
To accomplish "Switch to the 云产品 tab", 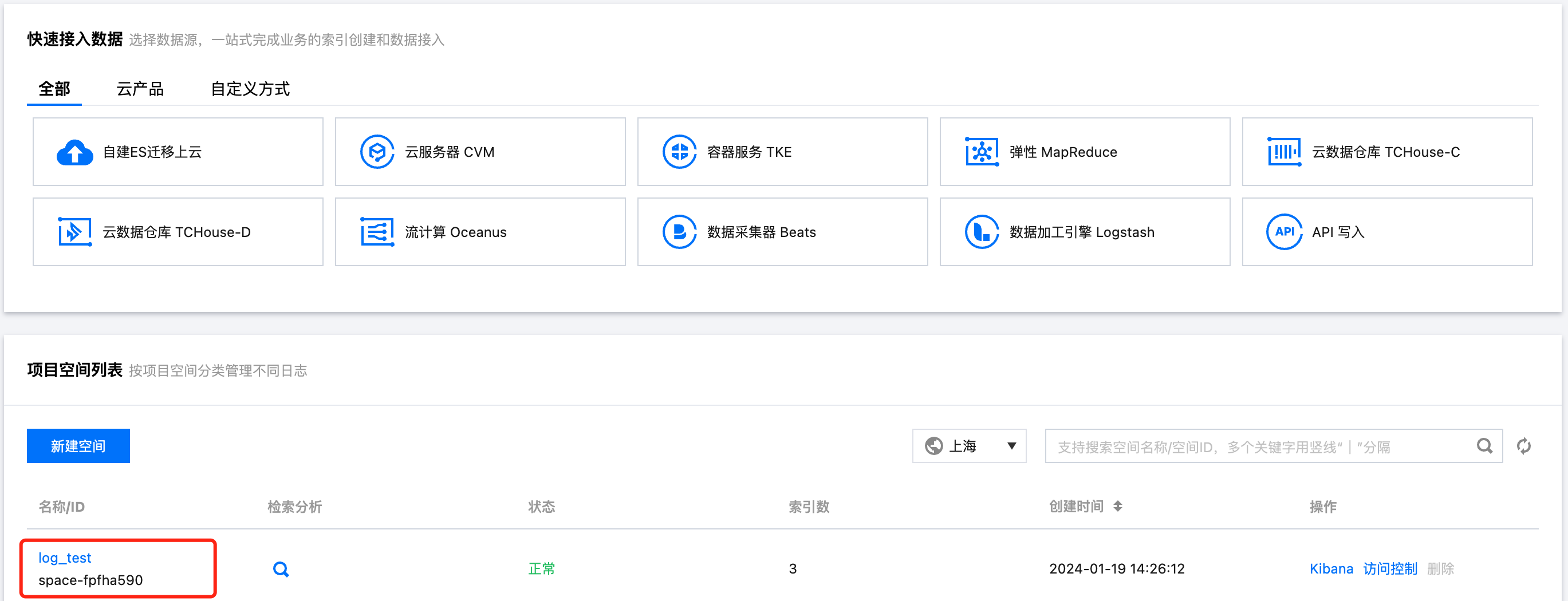I will [x=140, y=89].
